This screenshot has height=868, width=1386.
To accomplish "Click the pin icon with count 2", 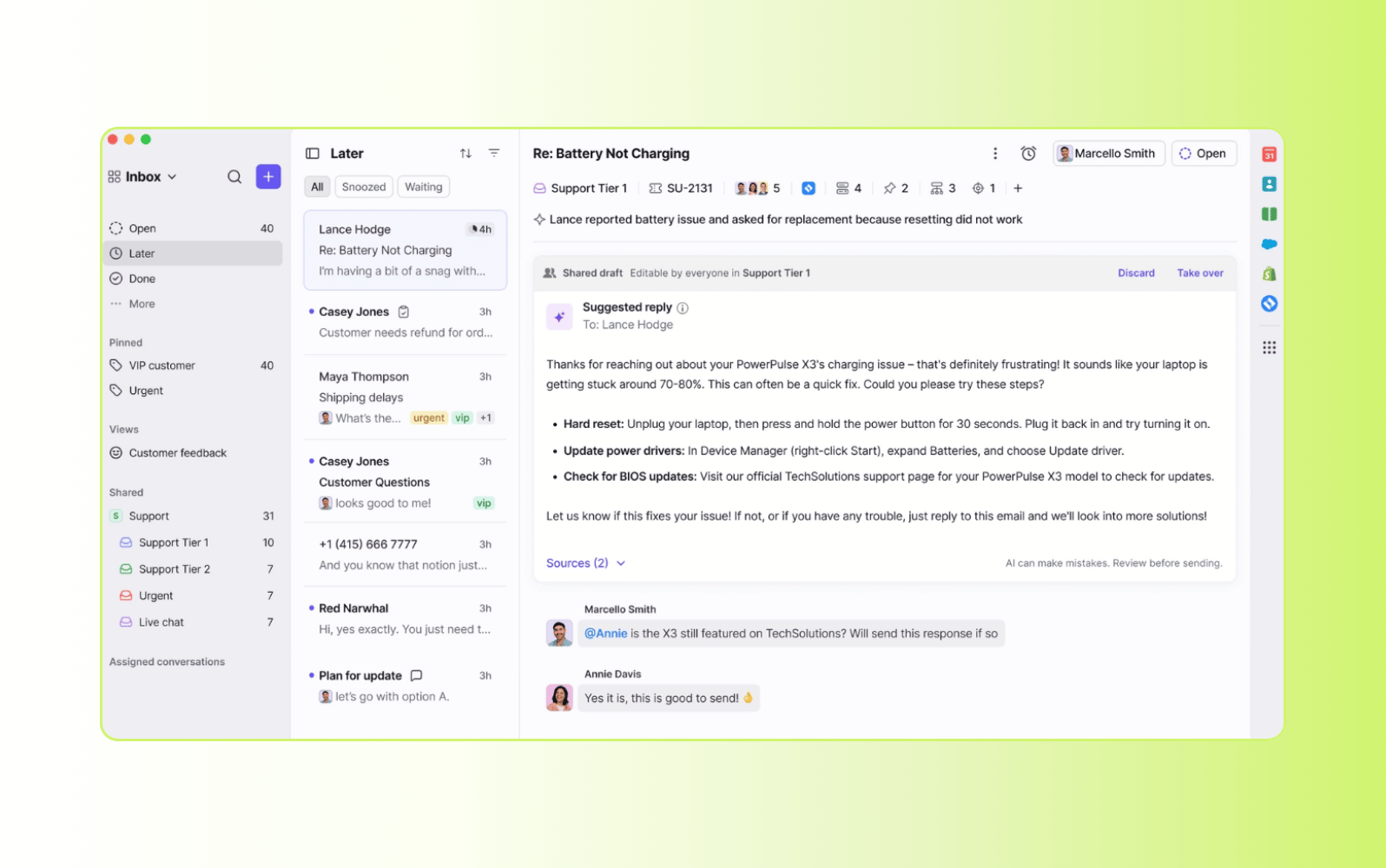I will [x=895, y=188].
